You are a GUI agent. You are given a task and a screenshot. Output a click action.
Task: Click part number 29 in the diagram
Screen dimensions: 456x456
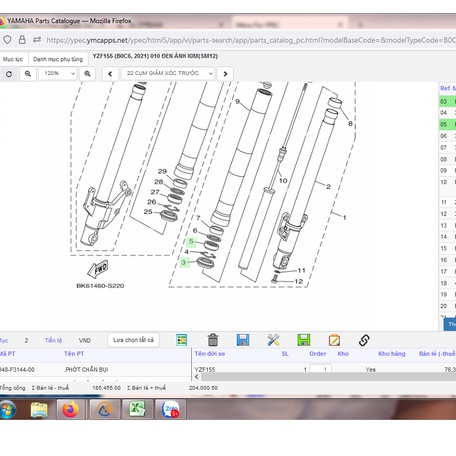pos(162,171)
